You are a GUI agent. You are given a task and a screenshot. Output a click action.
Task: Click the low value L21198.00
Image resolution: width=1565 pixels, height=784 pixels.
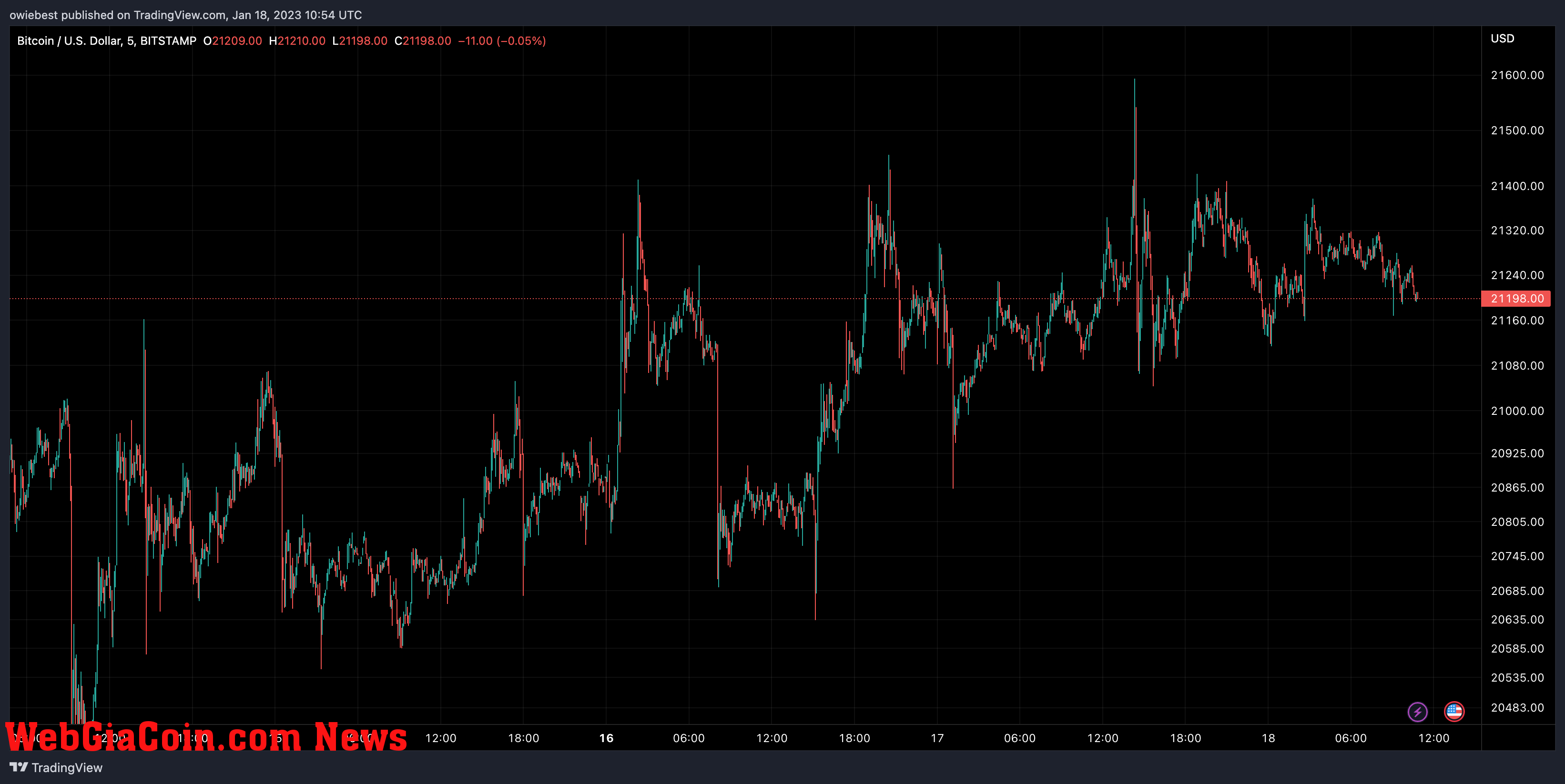[360, 40]
